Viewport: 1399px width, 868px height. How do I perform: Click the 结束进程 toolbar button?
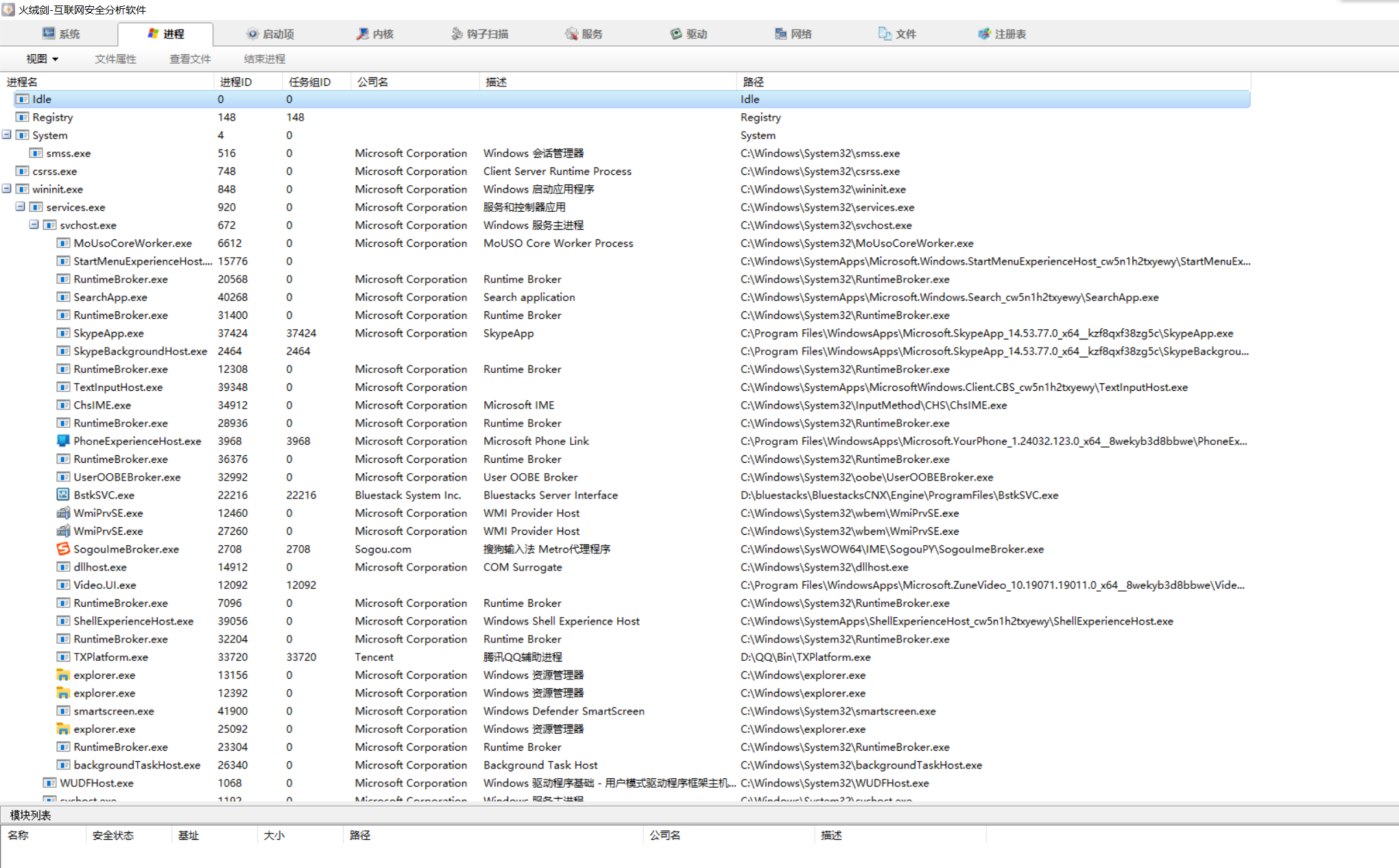pos(265,59)
